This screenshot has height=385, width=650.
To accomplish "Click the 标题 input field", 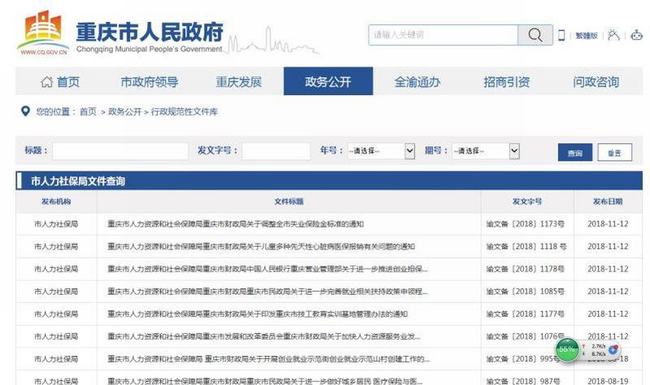I will [120, 151].
